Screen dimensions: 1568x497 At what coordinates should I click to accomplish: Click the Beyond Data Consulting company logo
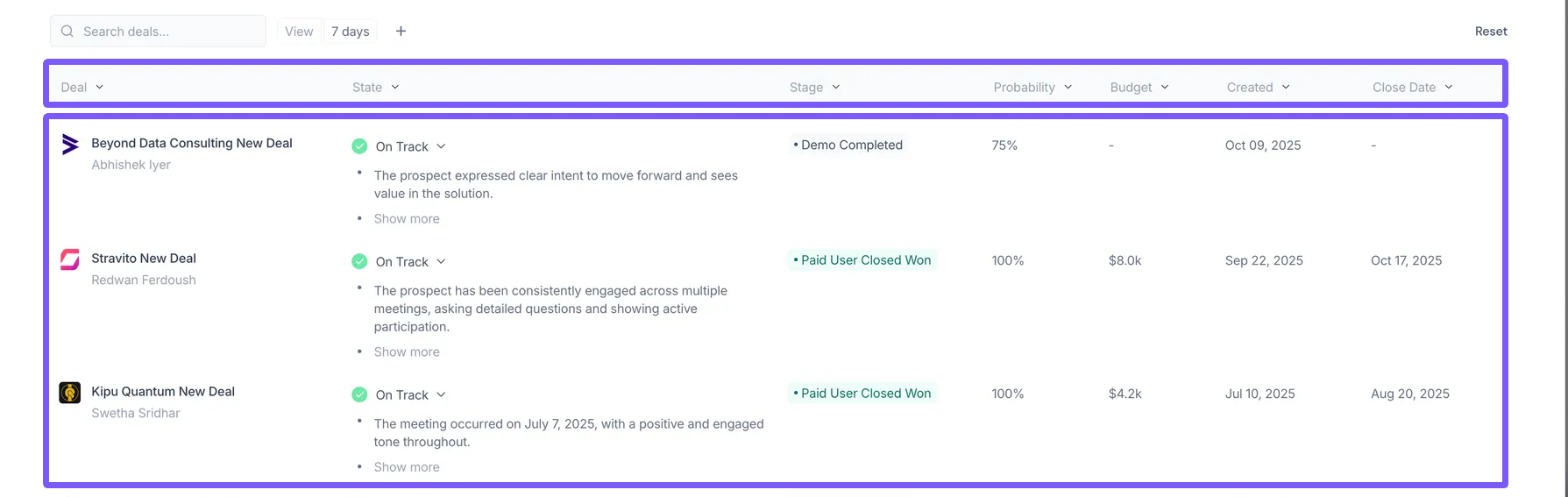[70, 144]
